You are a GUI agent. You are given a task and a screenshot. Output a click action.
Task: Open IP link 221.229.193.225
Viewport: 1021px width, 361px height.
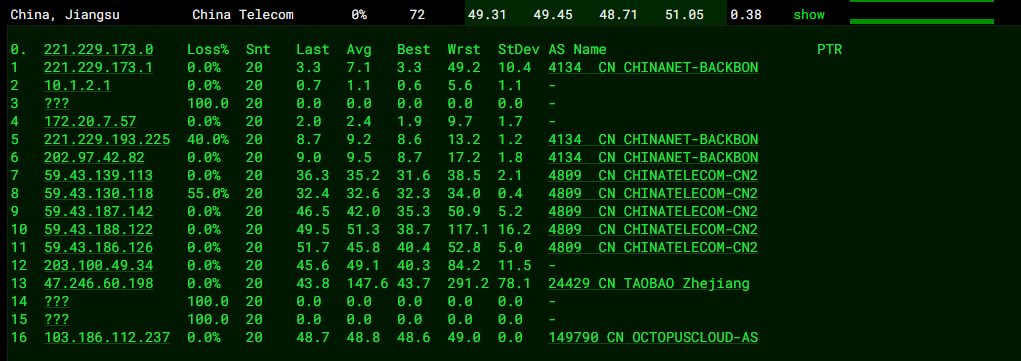(107, 139)
